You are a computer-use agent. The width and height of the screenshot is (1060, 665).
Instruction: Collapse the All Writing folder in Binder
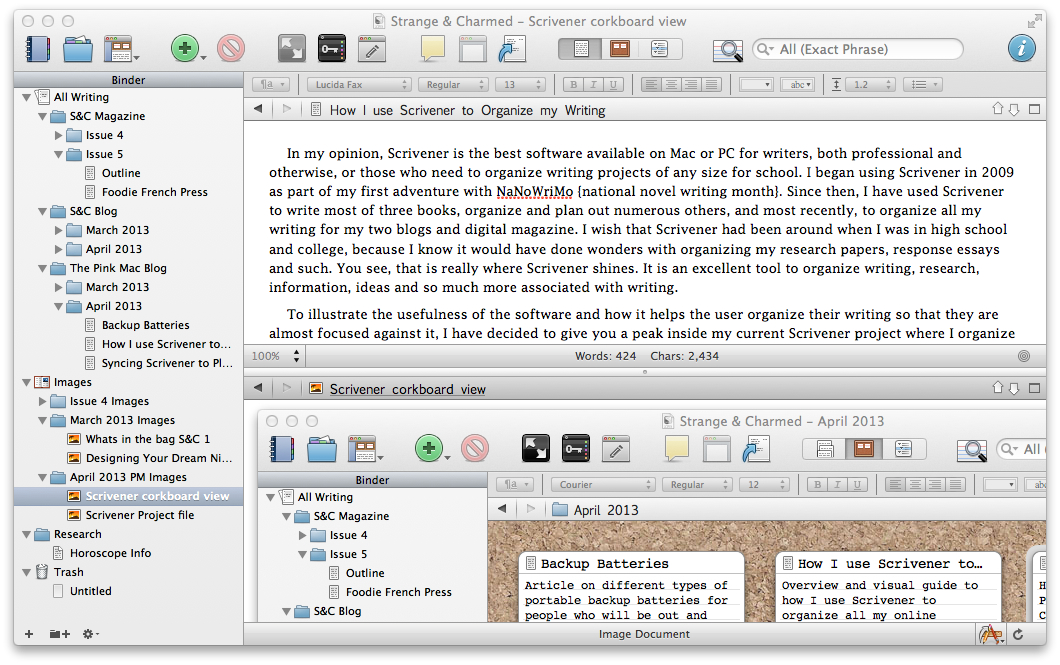[26, 97]
